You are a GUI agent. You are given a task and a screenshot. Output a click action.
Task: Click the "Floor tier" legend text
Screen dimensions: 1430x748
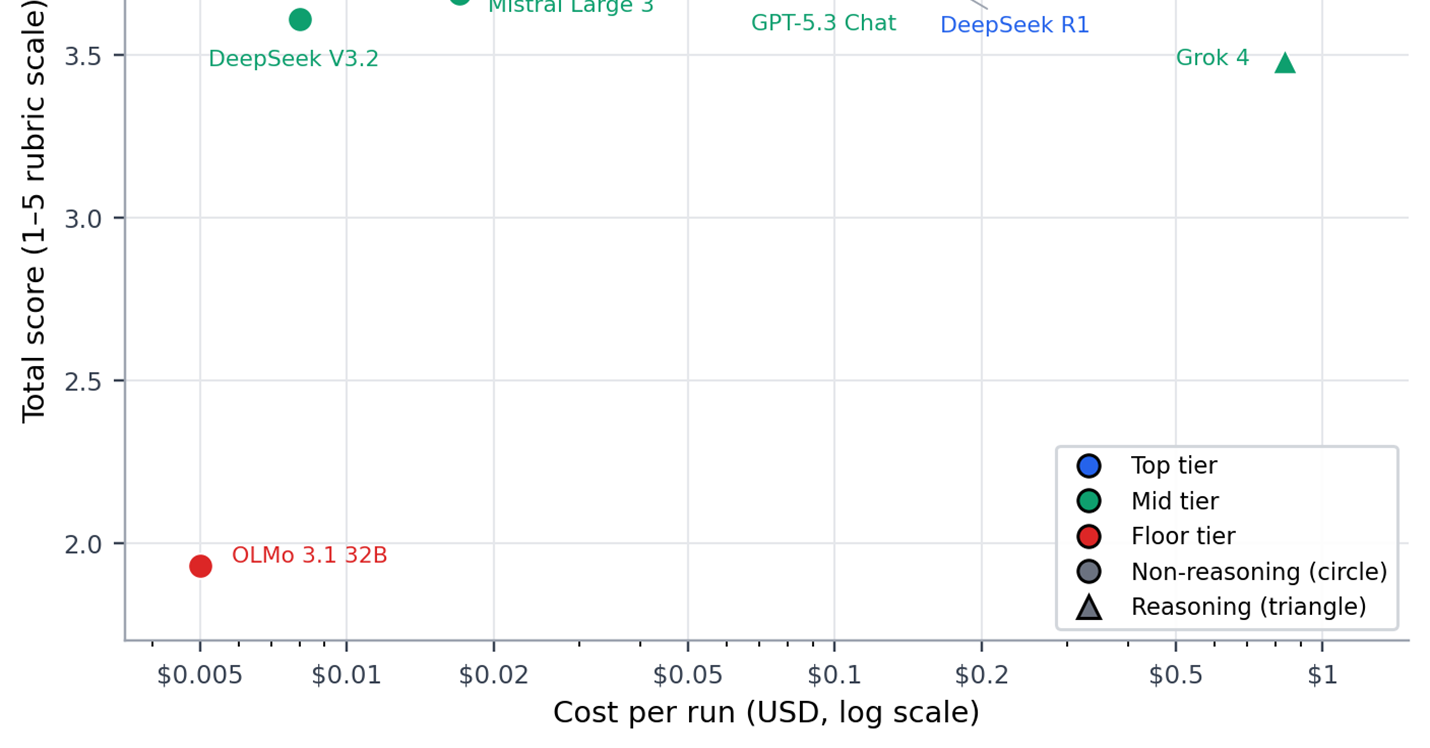click(x=1183, y=537)
